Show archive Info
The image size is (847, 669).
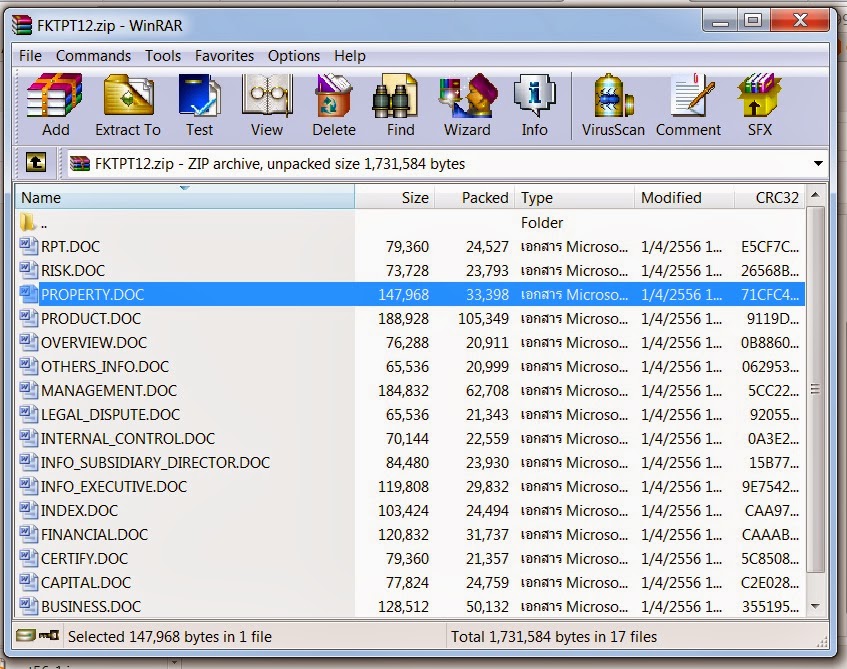(534, 105)
